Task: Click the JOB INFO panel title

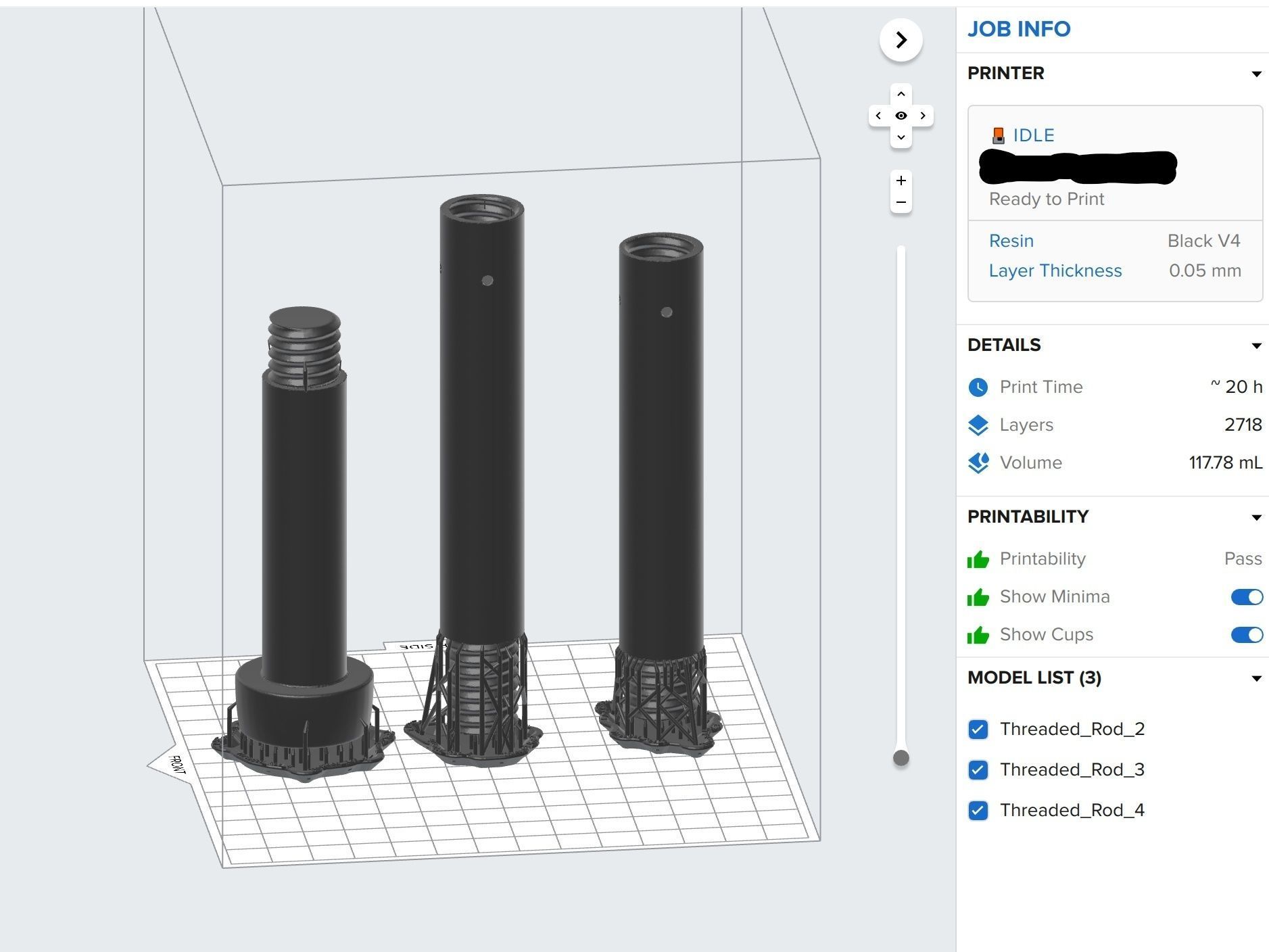Action: (x=1019, y=29)
